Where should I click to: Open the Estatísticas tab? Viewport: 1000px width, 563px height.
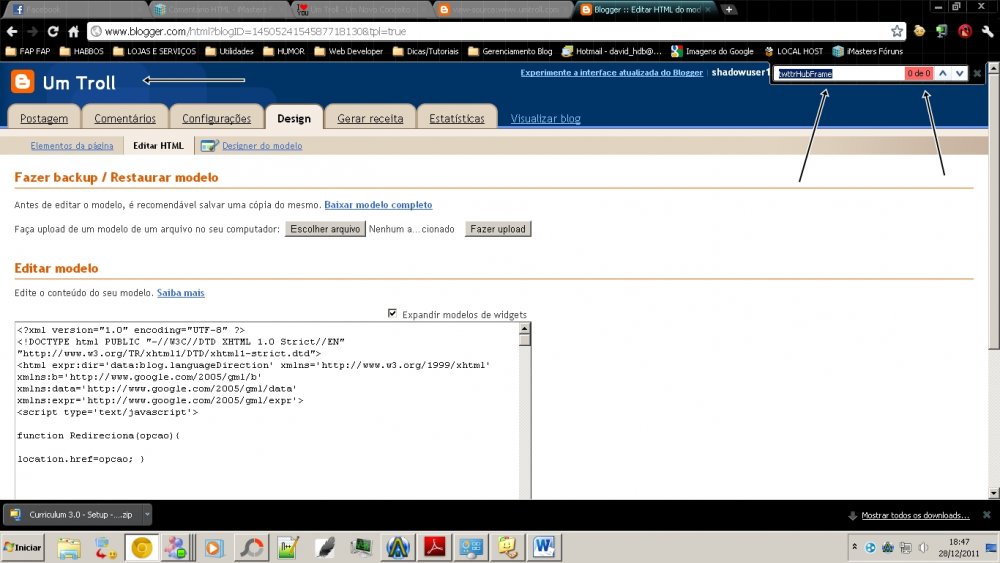(456, 118)
